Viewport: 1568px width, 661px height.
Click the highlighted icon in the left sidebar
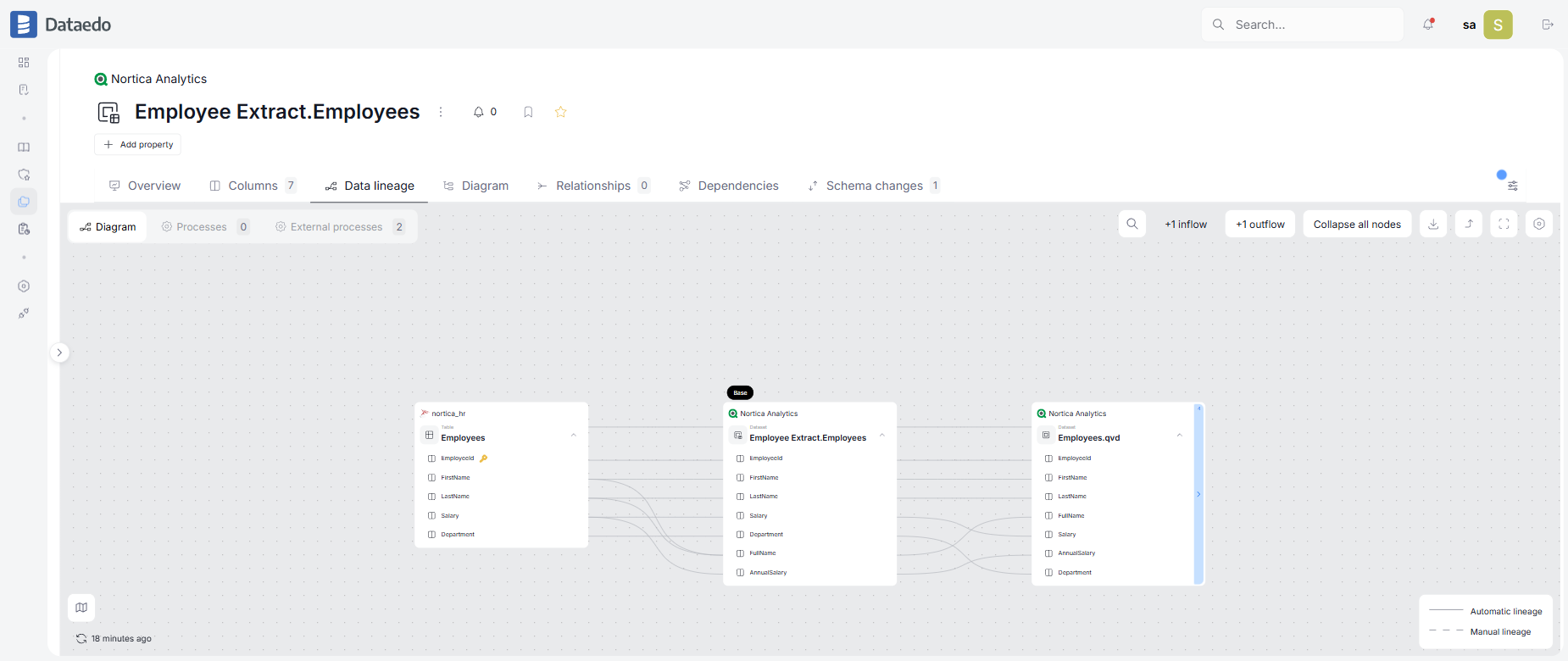coord(24,202)
